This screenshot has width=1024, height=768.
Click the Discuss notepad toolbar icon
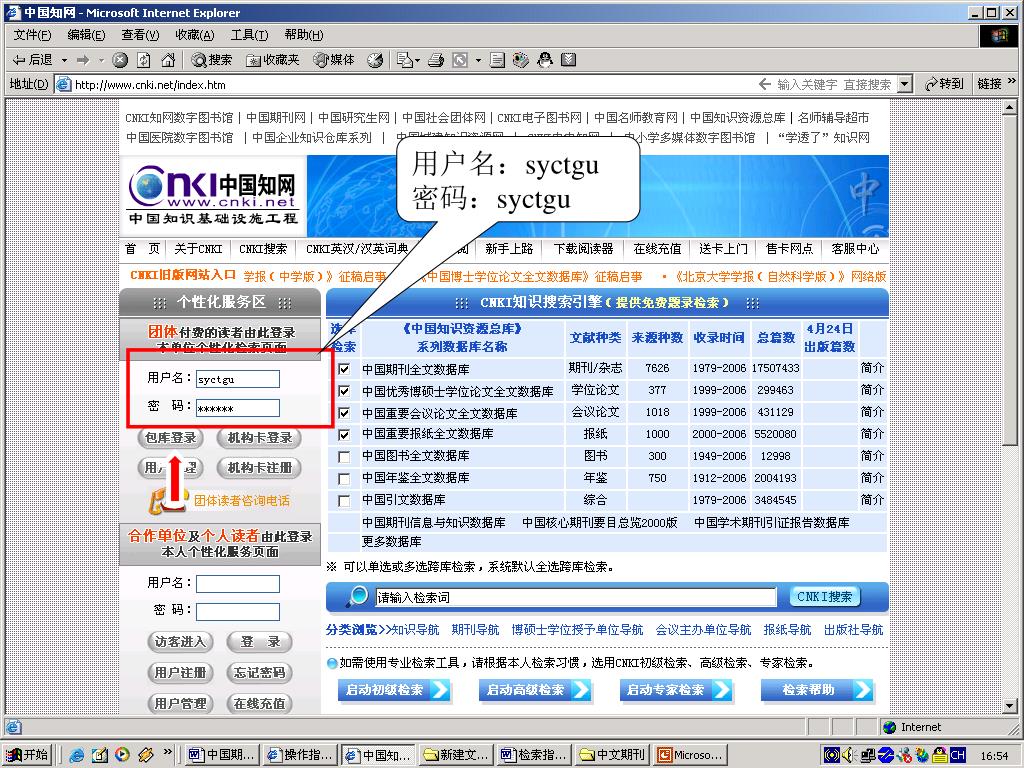(x=497, y=60)
